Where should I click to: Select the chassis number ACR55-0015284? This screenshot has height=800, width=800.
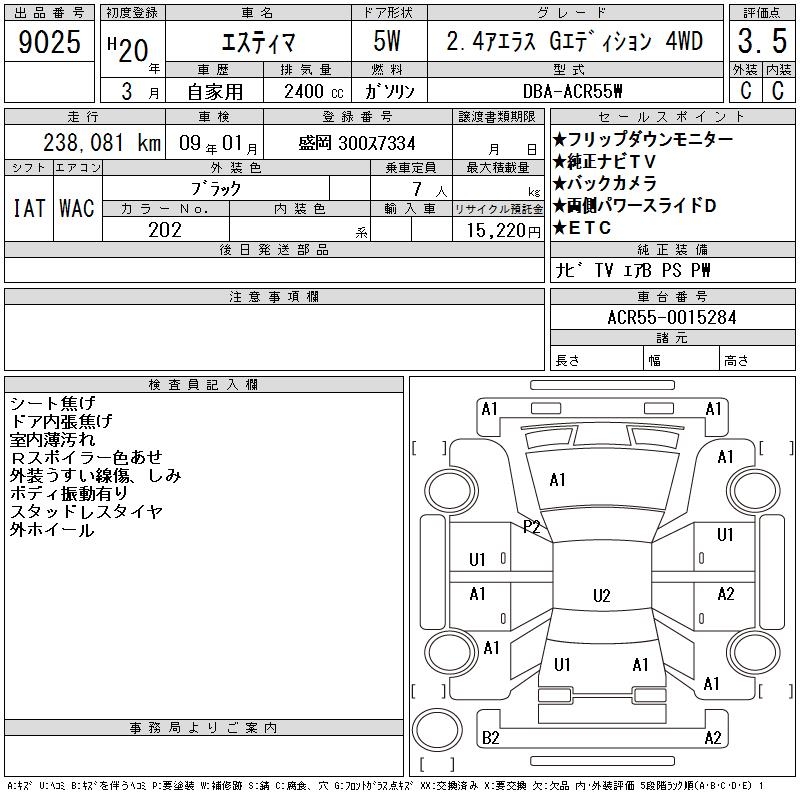(671, 317)
